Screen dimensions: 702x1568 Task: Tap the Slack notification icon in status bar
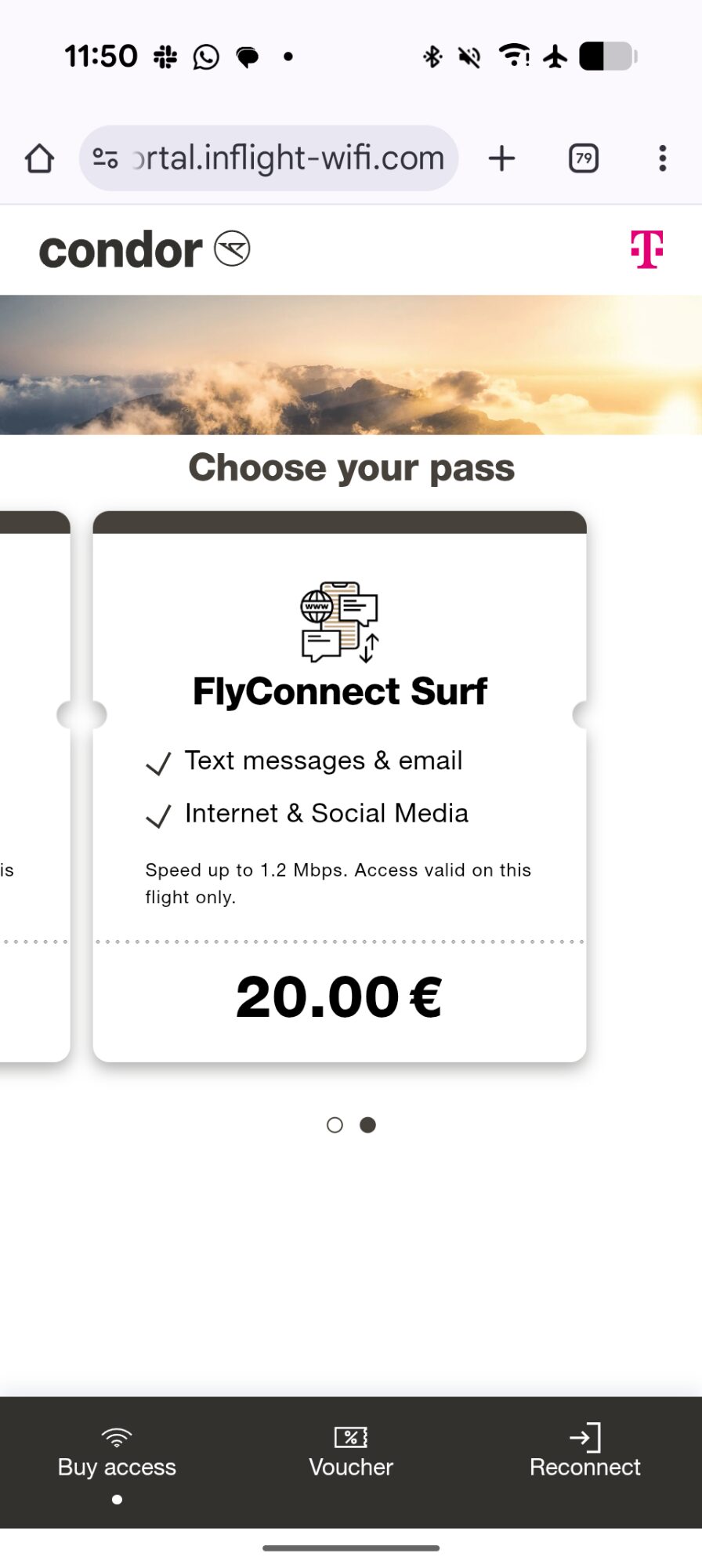(x=165, y=56)
